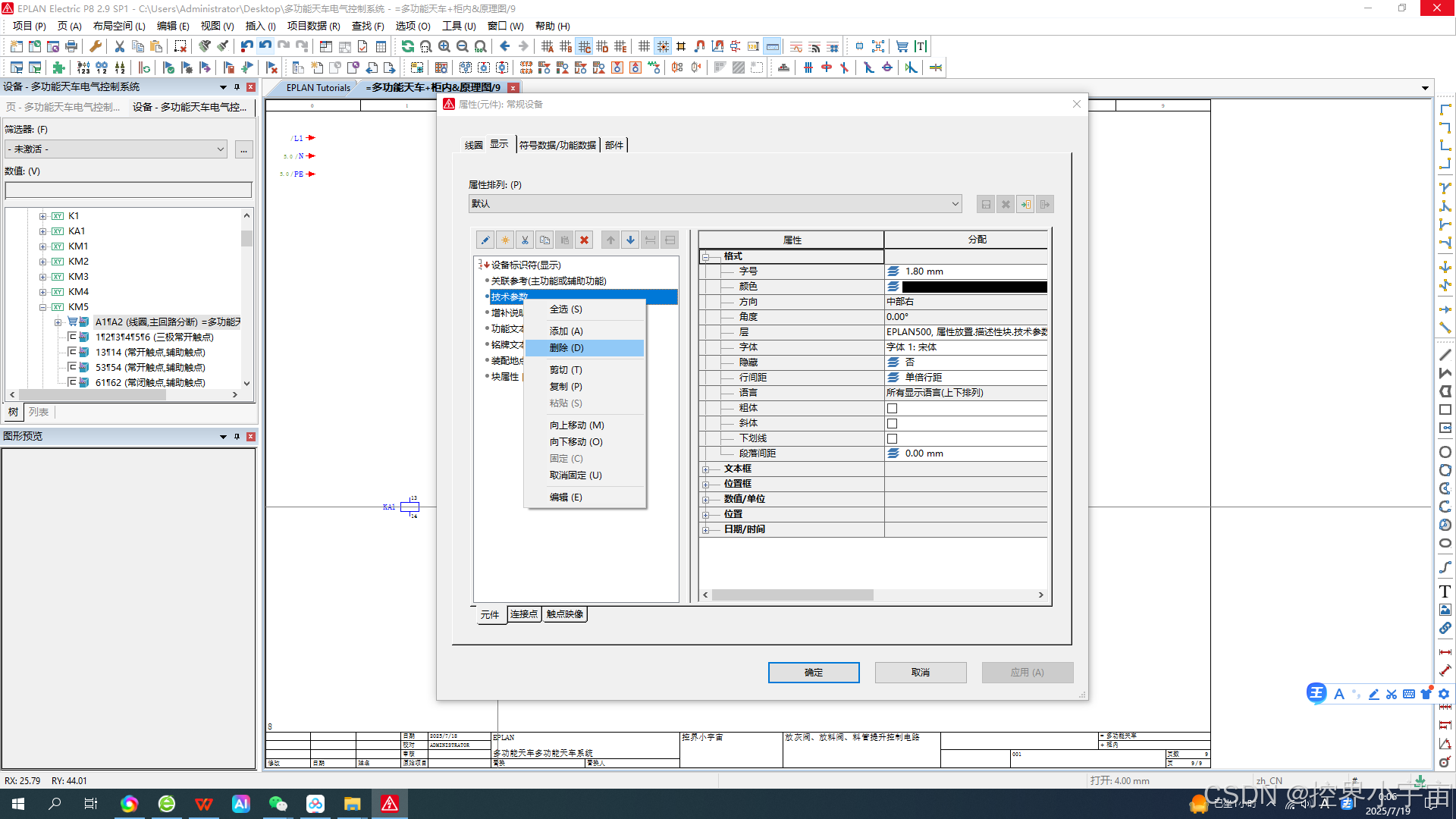Select the text T tool in right toolbar

[x=1445, y=591]
